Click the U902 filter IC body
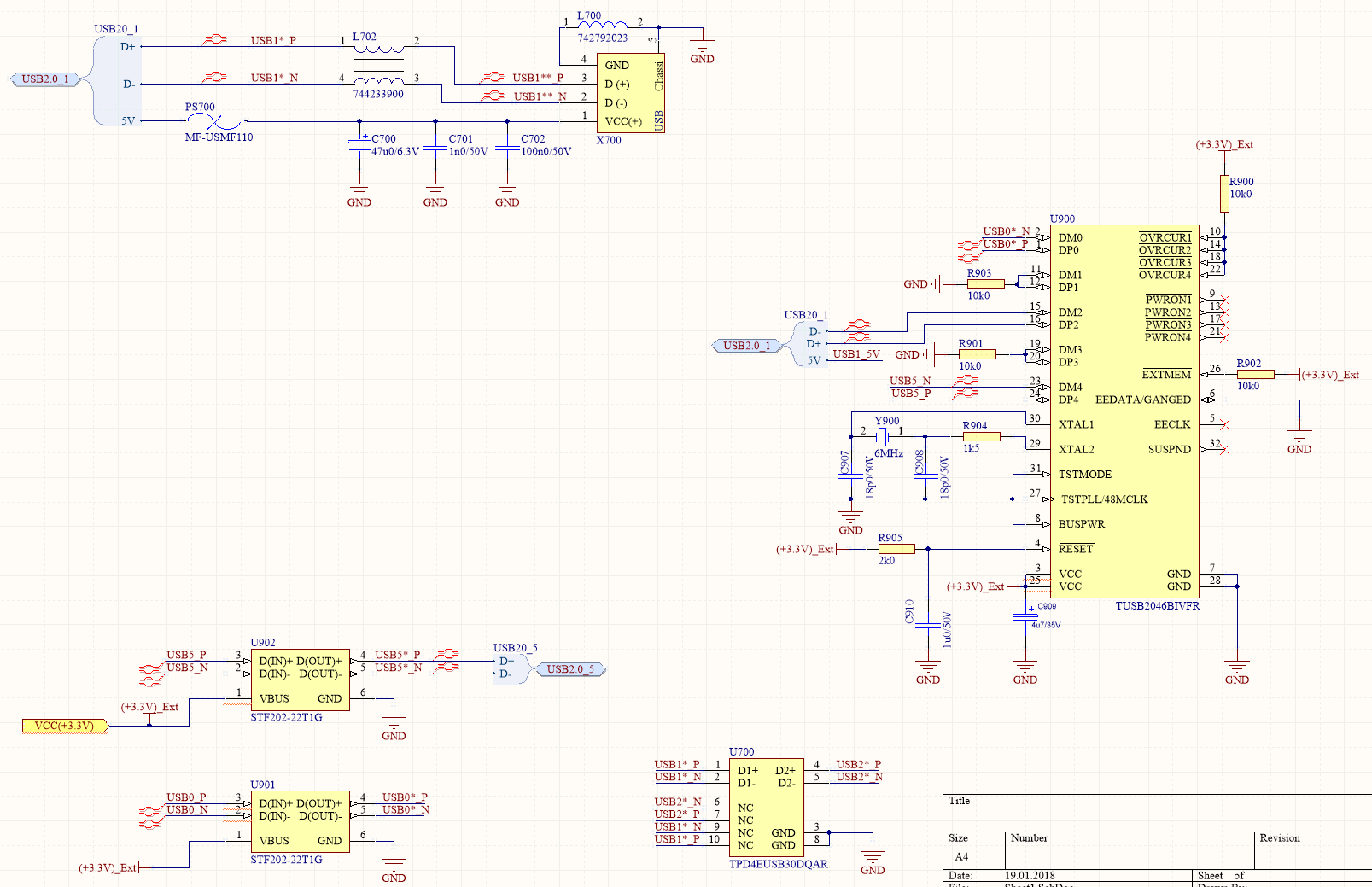1372x887 pixels. 300,680
